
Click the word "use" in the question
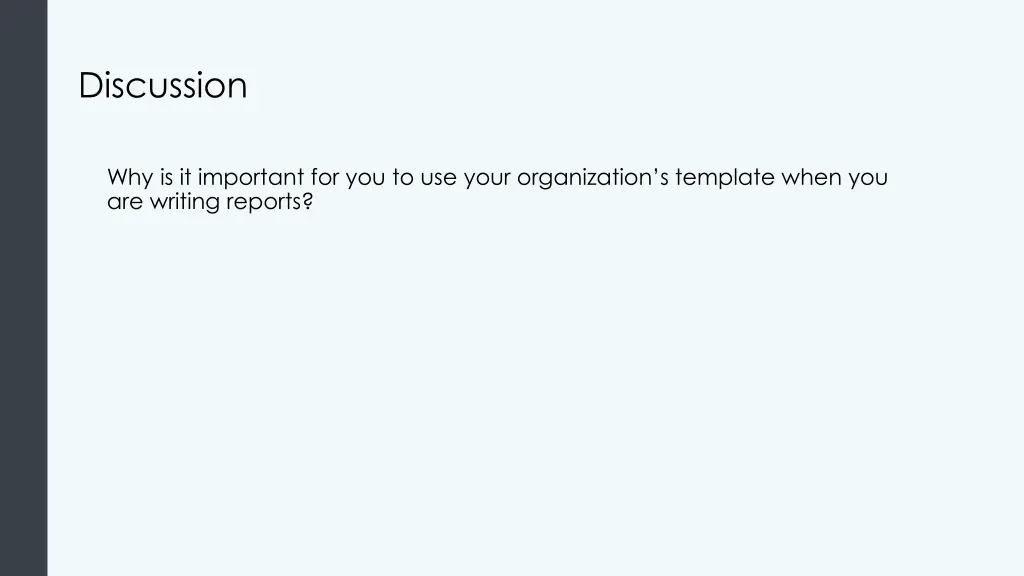tap(438, 178)
